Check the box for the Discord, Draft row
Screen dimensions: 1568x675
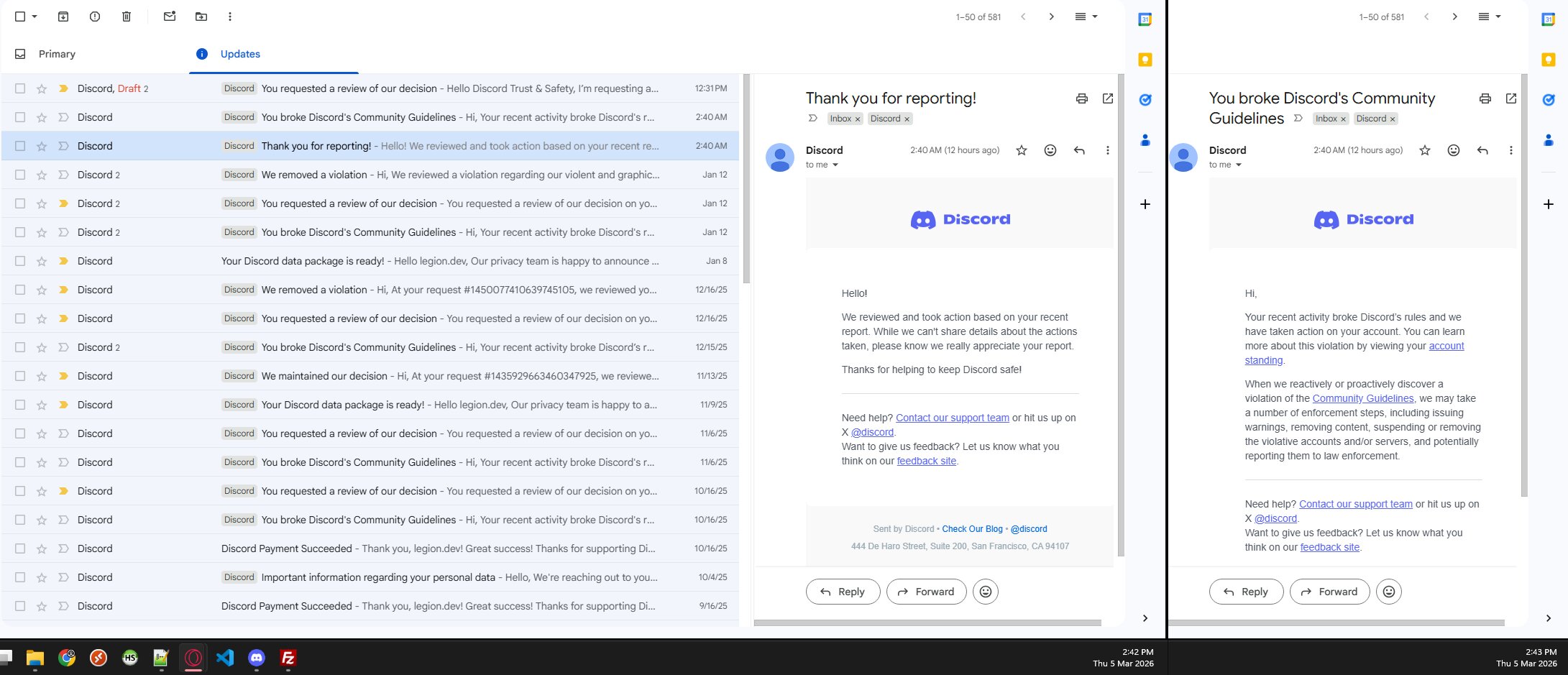(20, 88)
